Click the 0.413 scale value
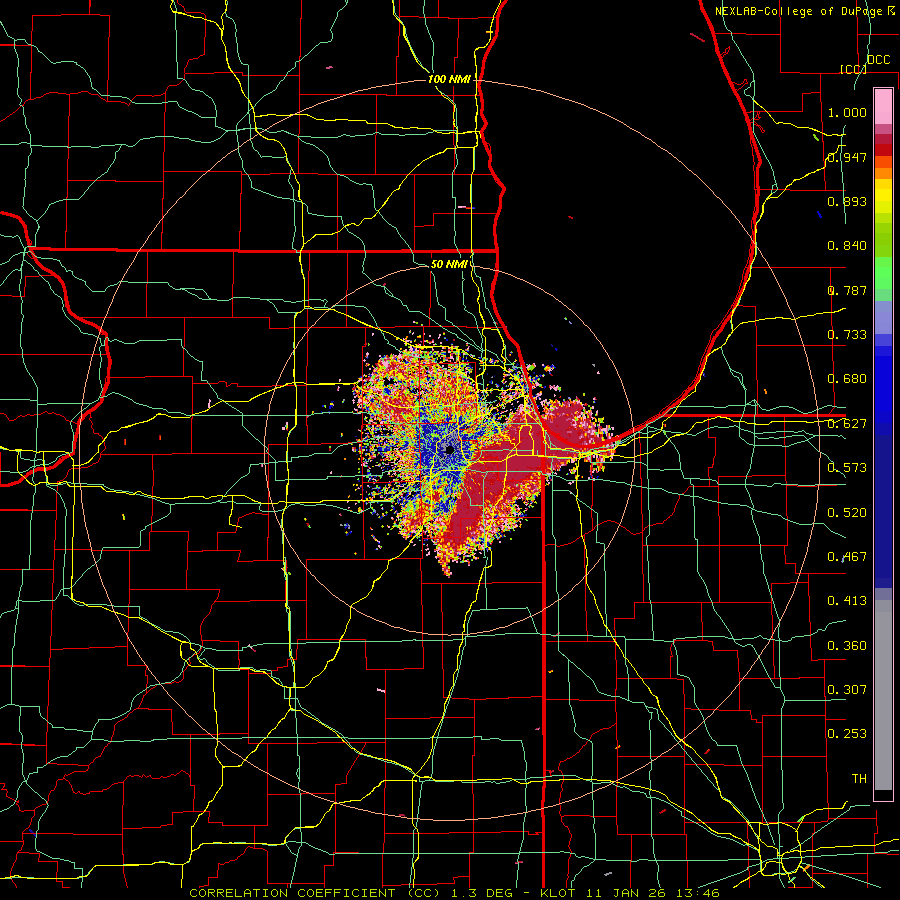Screen dimensions: 900x900 point(847,601)
